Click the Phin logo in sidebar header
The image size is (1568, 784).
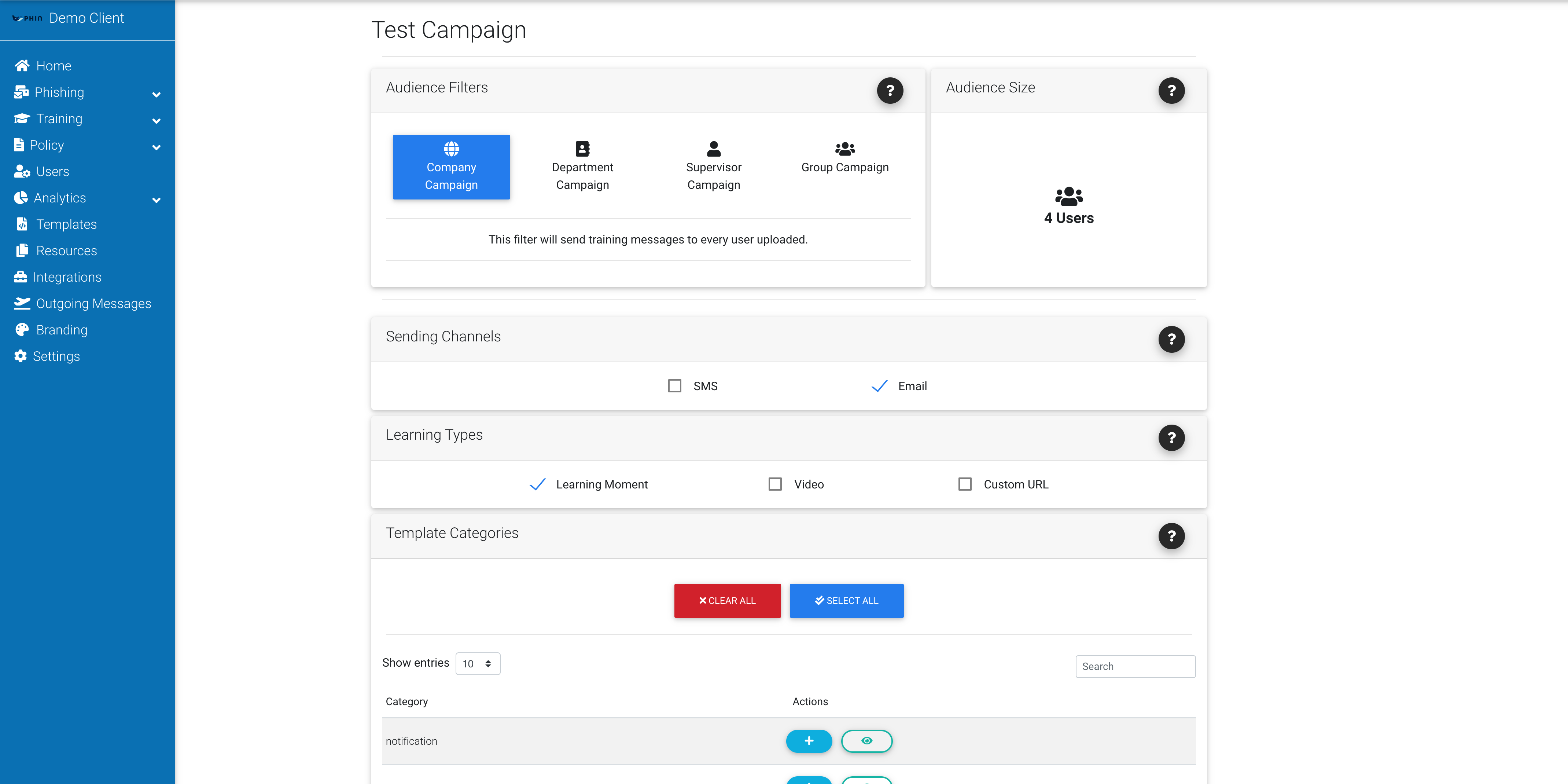(27, 18)
